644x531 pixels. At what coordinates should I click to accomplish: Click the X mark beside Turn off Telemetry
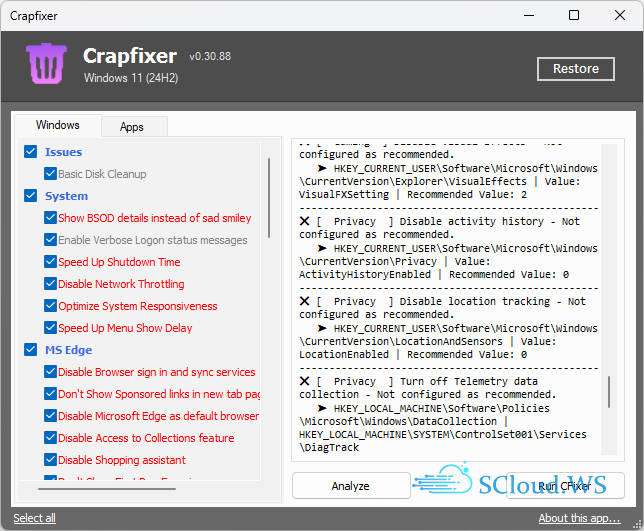[x=304, y=381]
